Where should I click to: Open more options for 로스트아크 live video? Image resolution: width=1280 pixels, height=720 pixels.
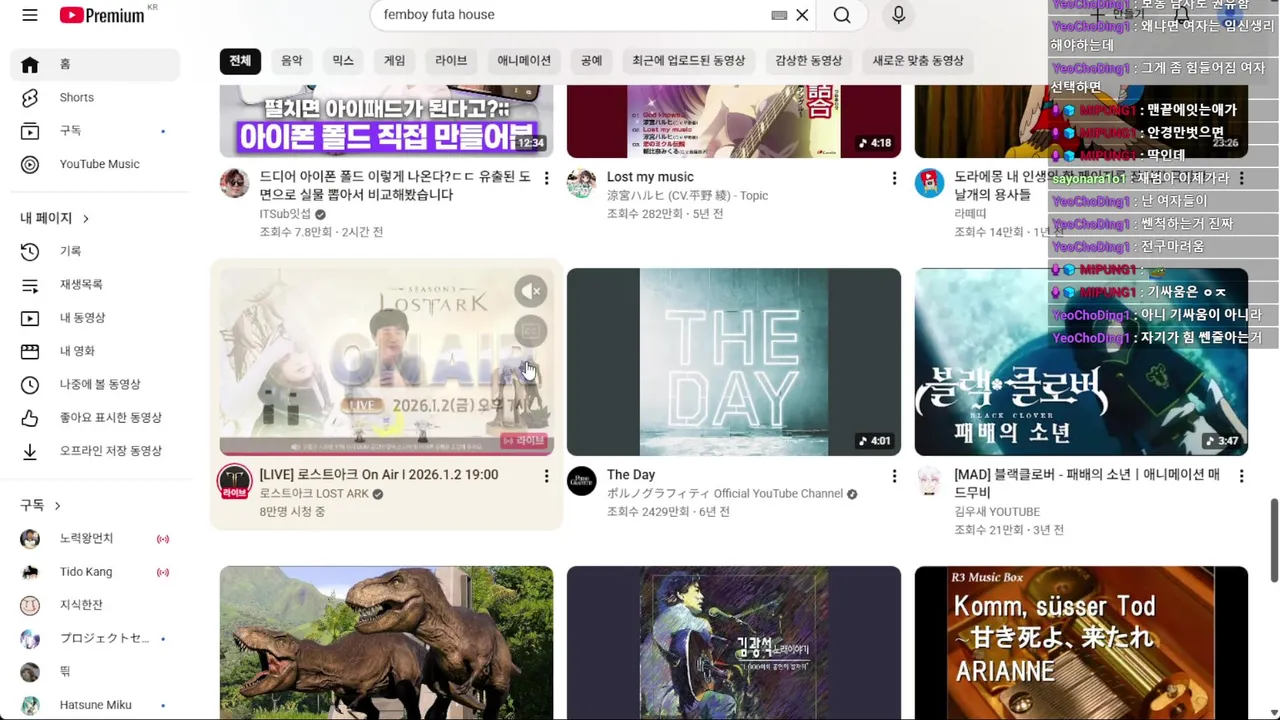(x=546, y=476)
